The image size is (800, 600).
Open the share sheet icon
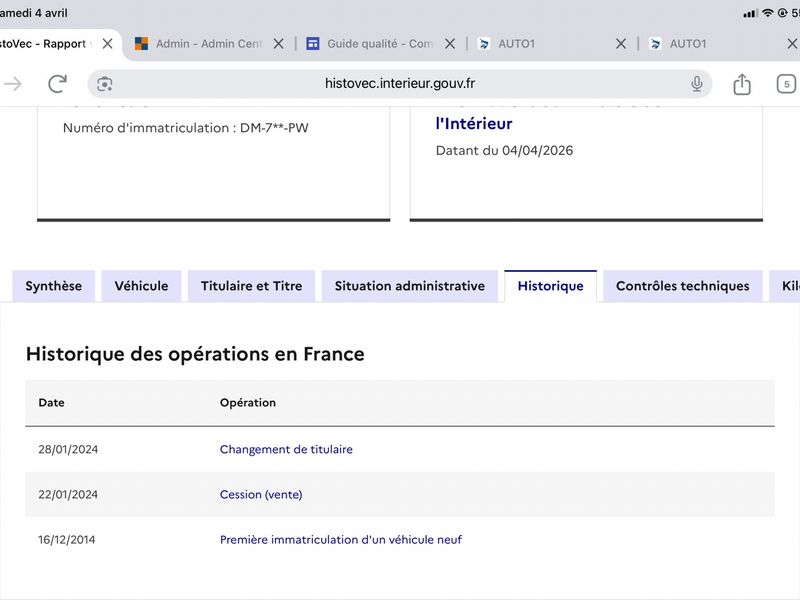[742, 84]
